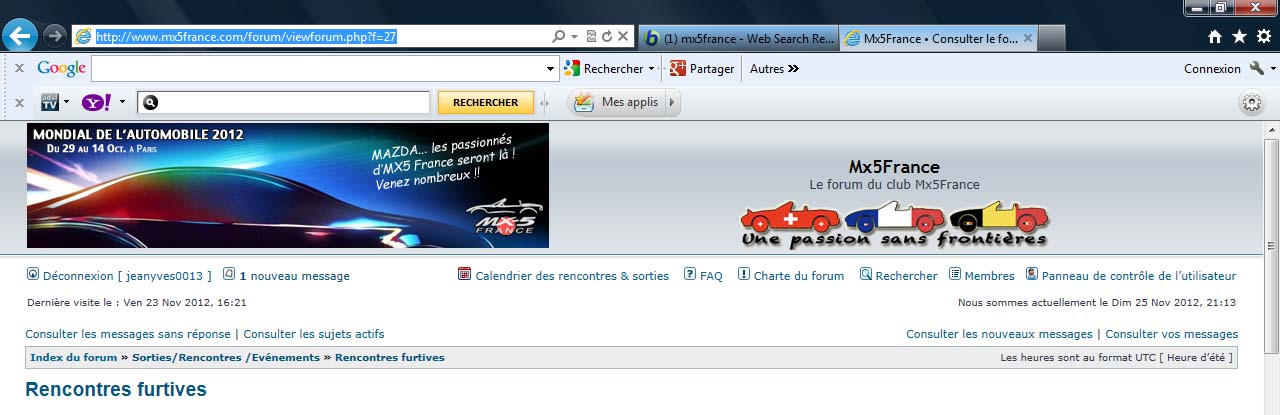The height and width of the screenshot is (415, 1280).
Task: Select the Mx5France Consulter le forum tab
Action: tap(932, 38)
